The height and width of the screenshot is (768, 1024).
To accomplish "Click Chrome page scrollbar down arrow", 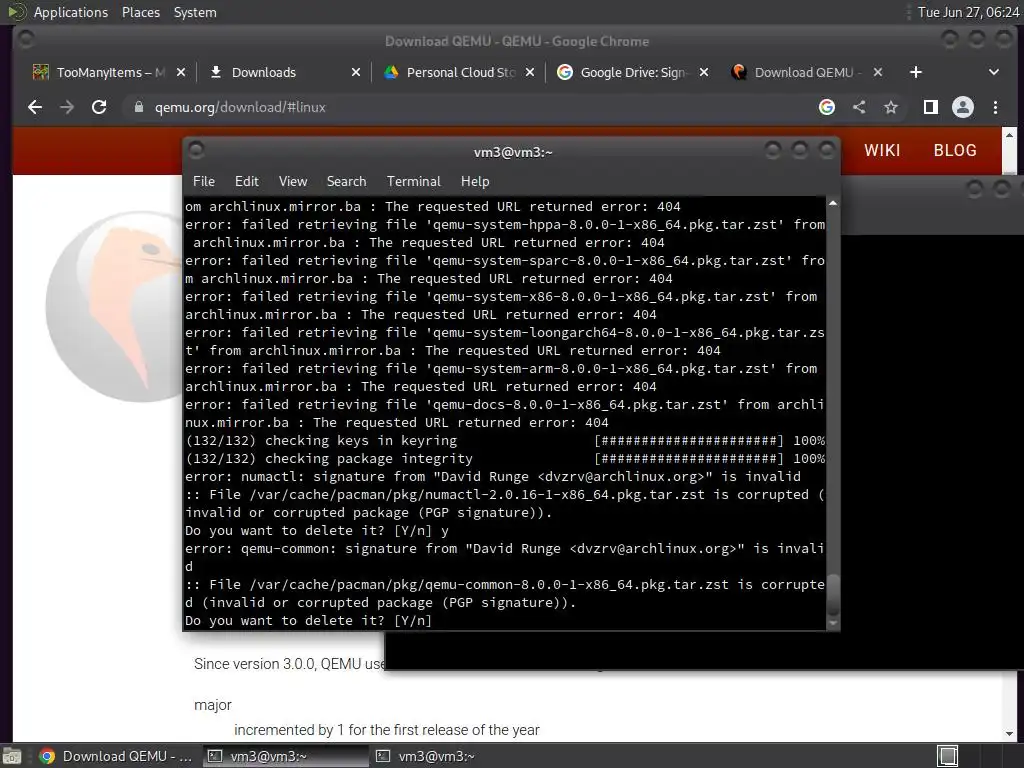I will click(1009, 734).
